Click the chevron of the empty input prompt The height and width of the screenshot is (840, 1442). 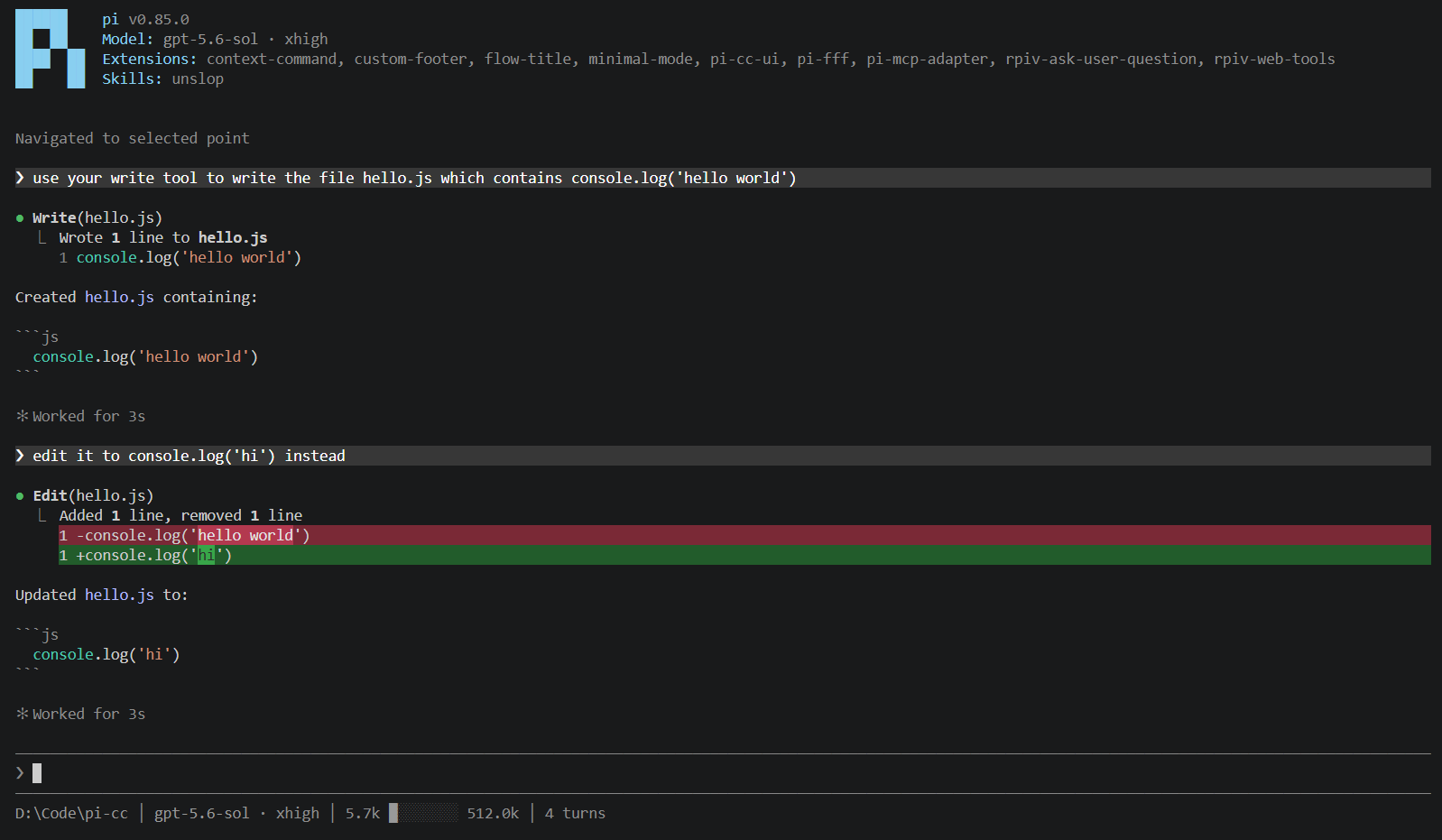pyautogui.click(x=20, y=773)
